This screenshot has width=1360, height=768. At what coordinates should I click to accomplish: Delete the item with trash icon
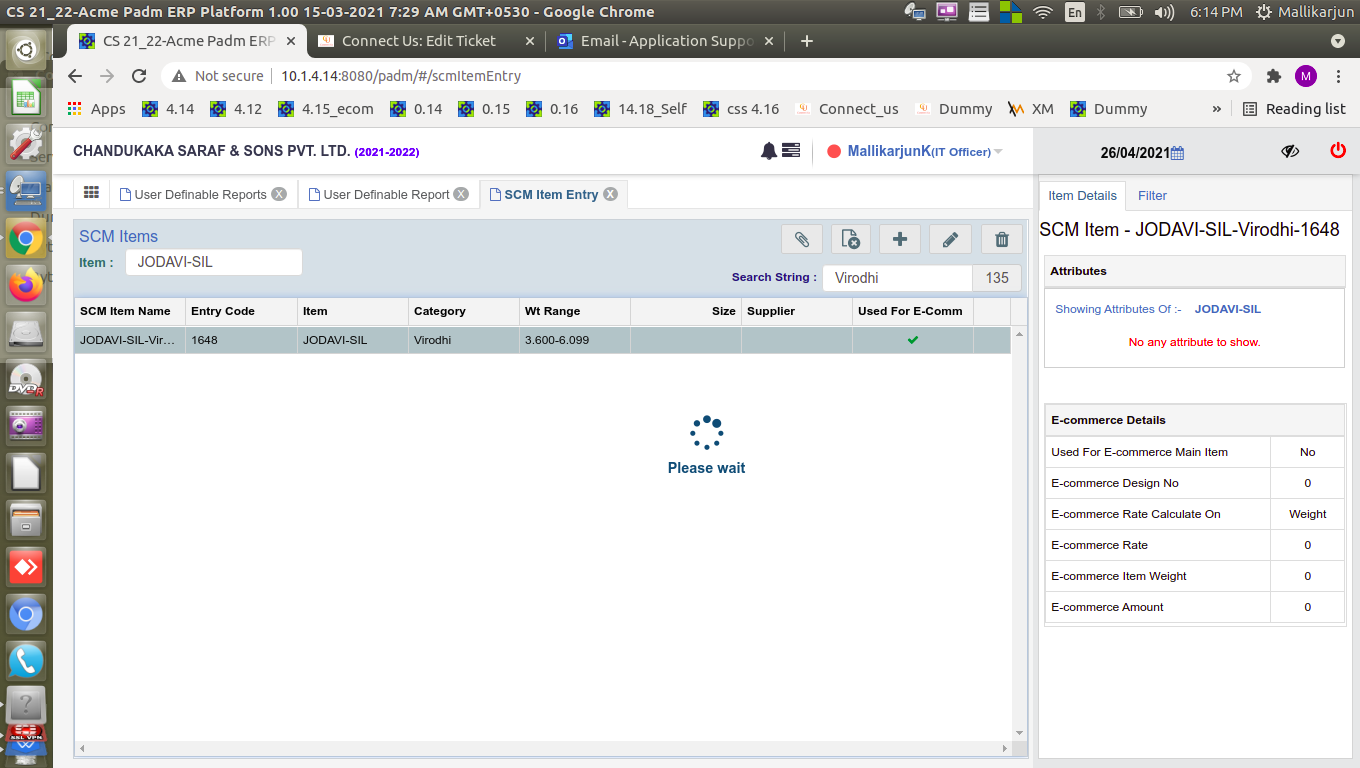tap(1001, 239)
